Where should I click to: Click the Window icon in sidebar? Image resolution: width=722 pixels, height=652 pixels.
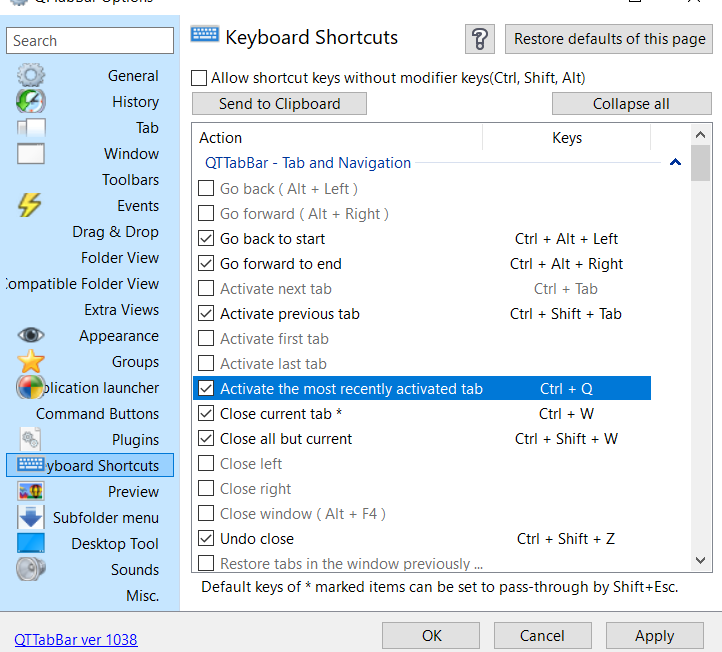click(x=31, y=153)
